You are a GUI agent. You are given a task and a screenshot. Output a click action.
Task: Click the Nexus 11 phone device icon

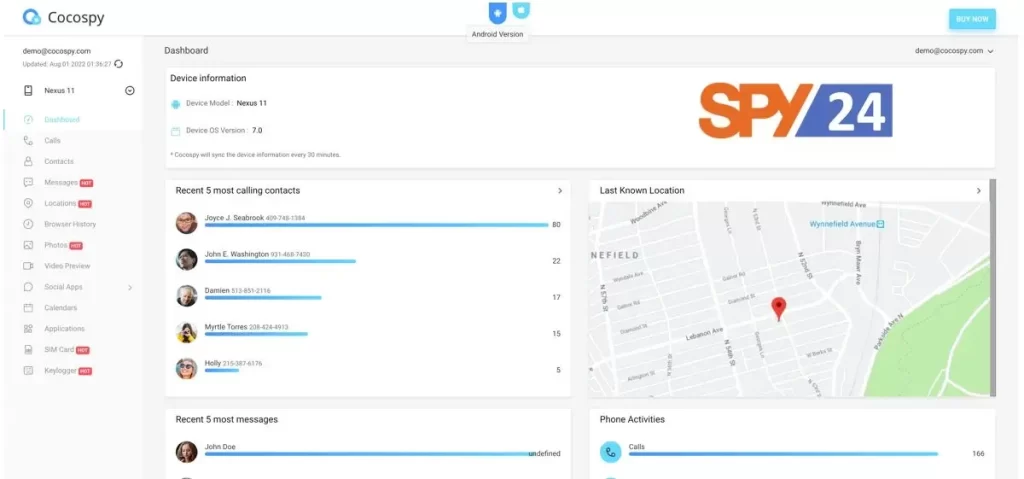point(28,91)
